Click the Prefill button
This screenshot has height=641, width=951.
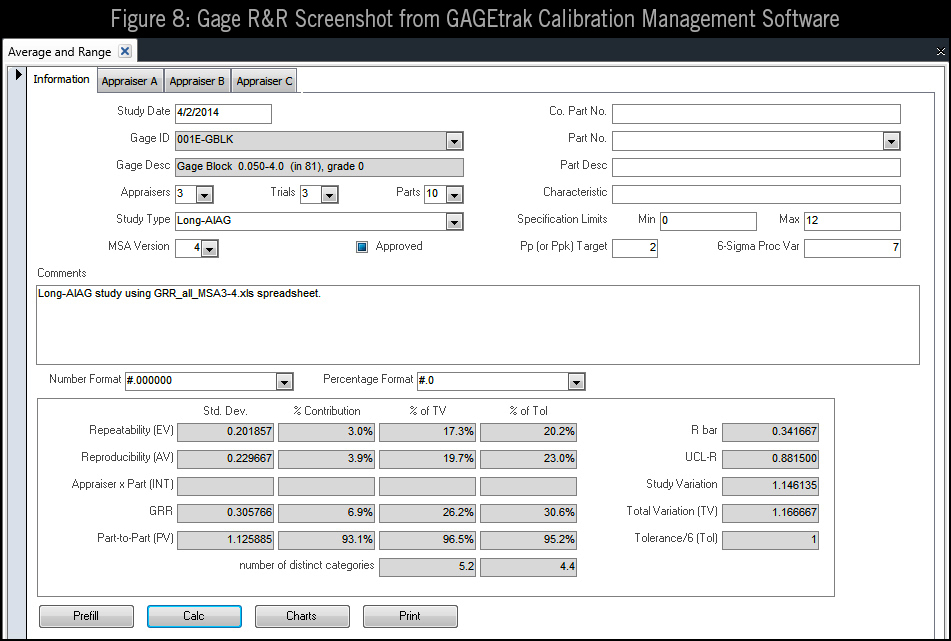[86, 616]
